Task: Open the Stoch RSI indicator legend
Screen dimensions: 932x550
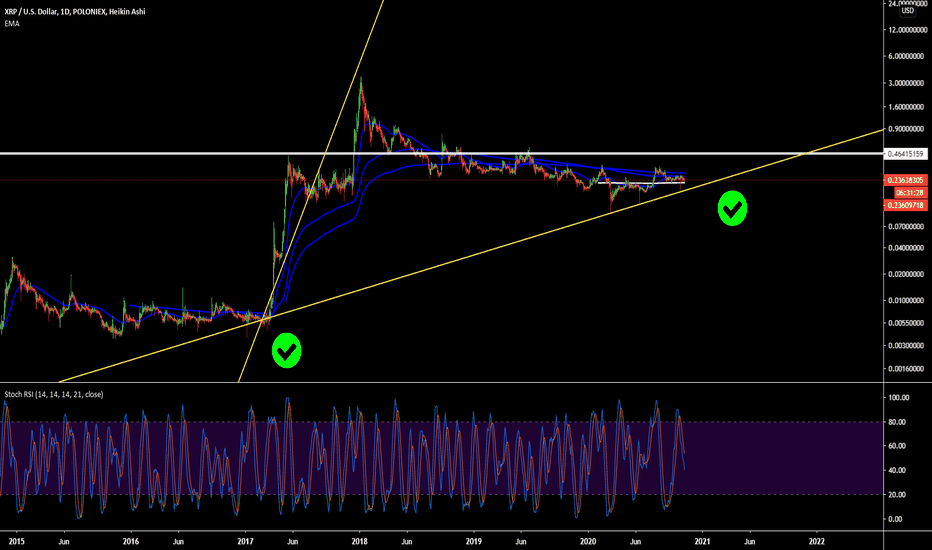Action: 53,394
